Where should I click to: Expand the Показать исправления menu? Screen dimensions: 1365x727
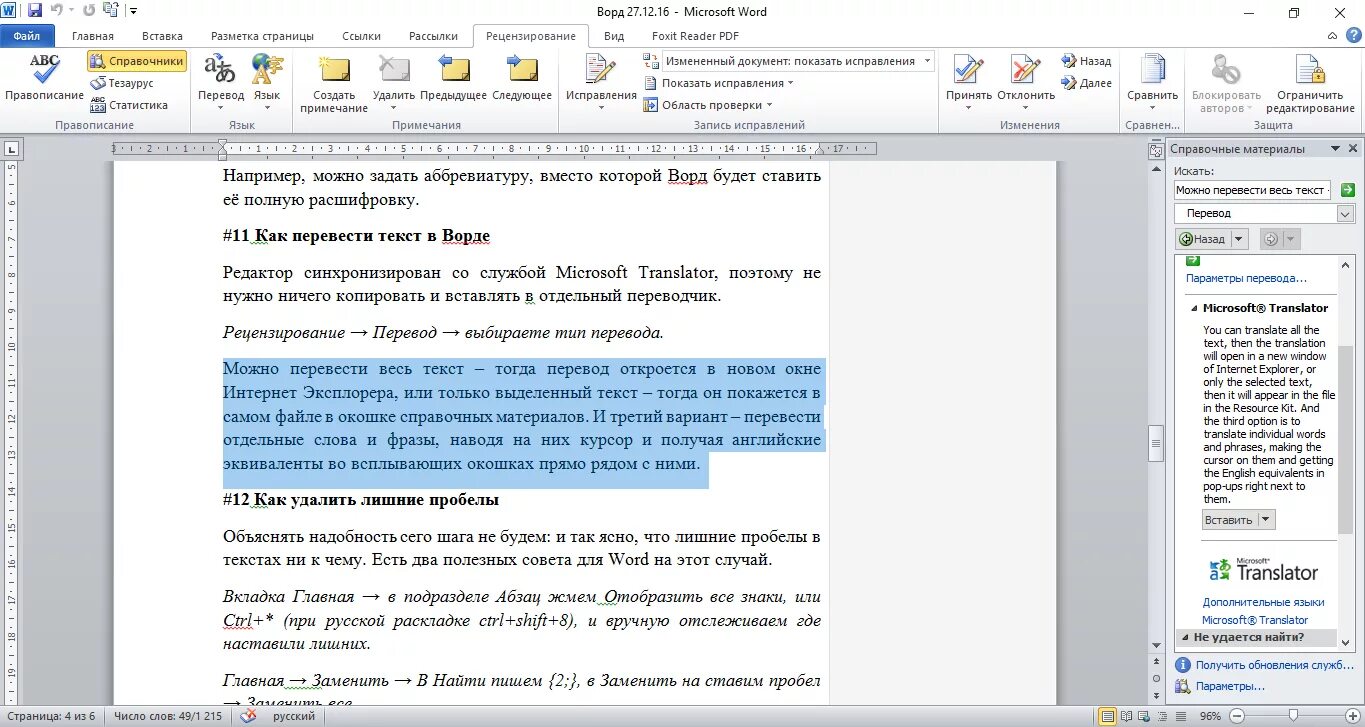(x=718, y=83)
